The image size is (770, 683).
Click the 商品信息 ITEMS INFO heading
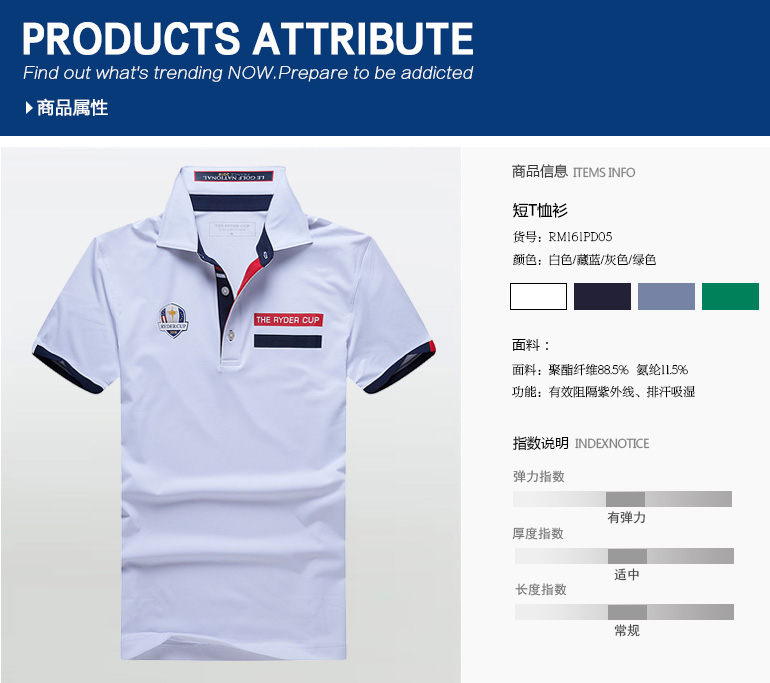coord(573,172)
